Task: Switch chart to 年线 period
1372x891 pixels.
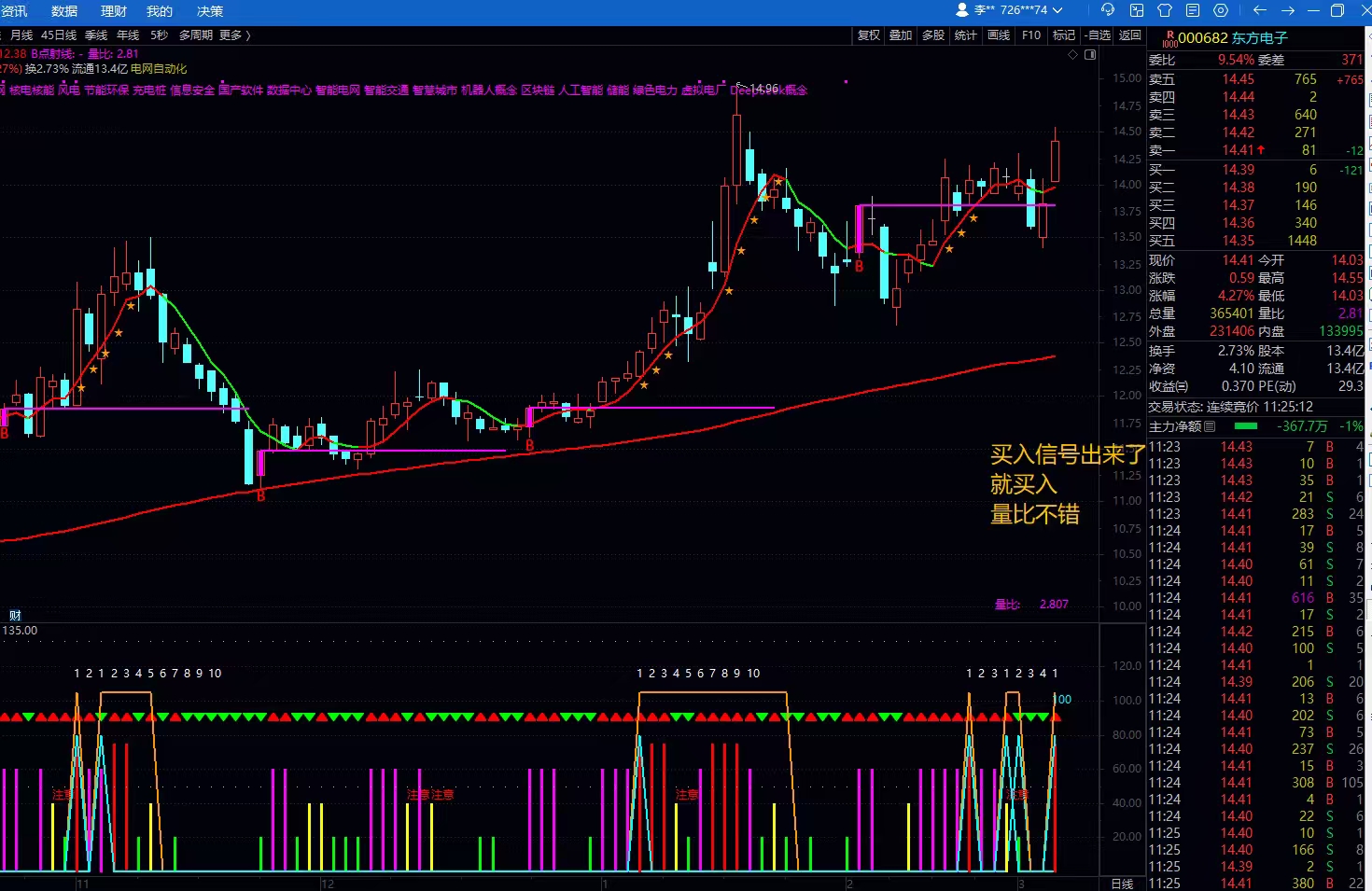Action: click(128, 35)
